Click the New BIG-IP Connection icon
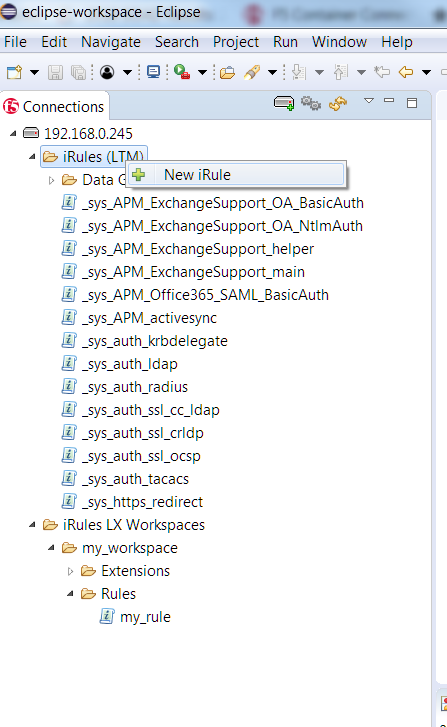Viewport: 447px width, 727px height. (284, 103)
